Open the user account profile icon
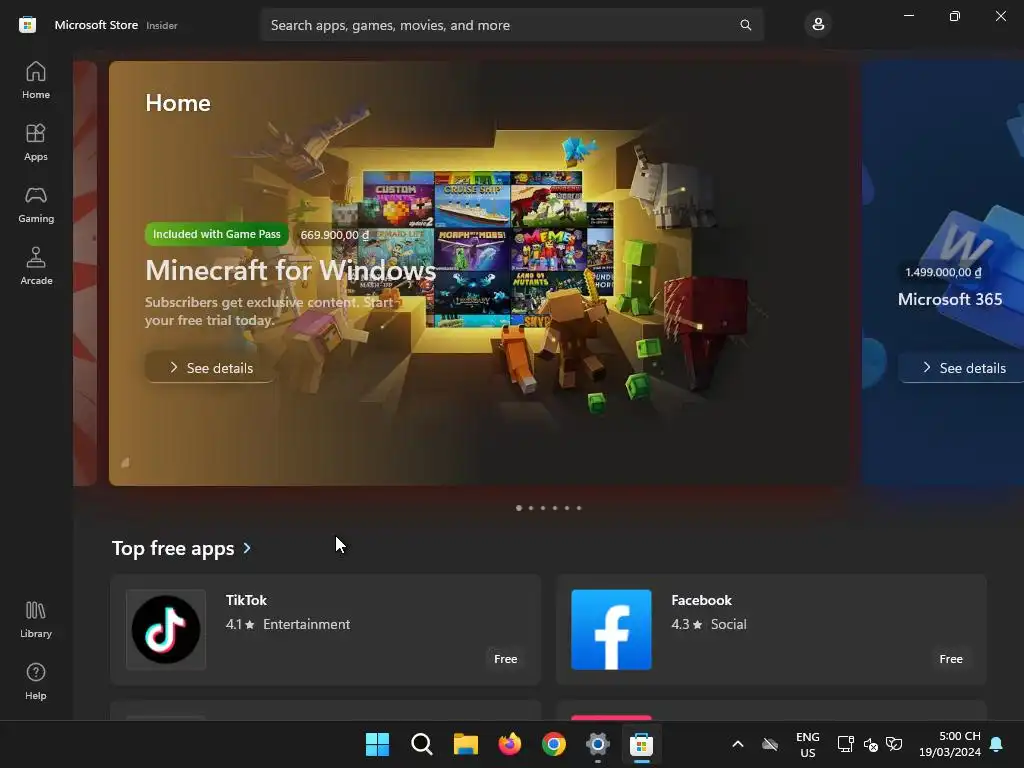1024x768 pixels. click(818, 25)
